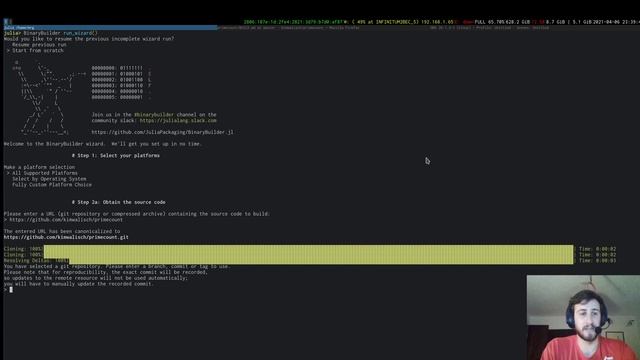The height and width of the screenshot is (360, 640).
Task: Open the JuliaPackaging/BinaryBuilder.jl GitHub link
Action: pos(162,132)
